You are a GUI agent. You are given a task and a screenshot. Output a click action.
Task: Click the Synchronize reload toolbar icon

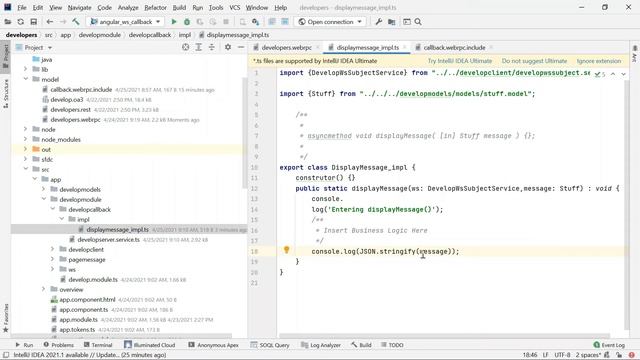pyautogui.click(x=21, y=22)
